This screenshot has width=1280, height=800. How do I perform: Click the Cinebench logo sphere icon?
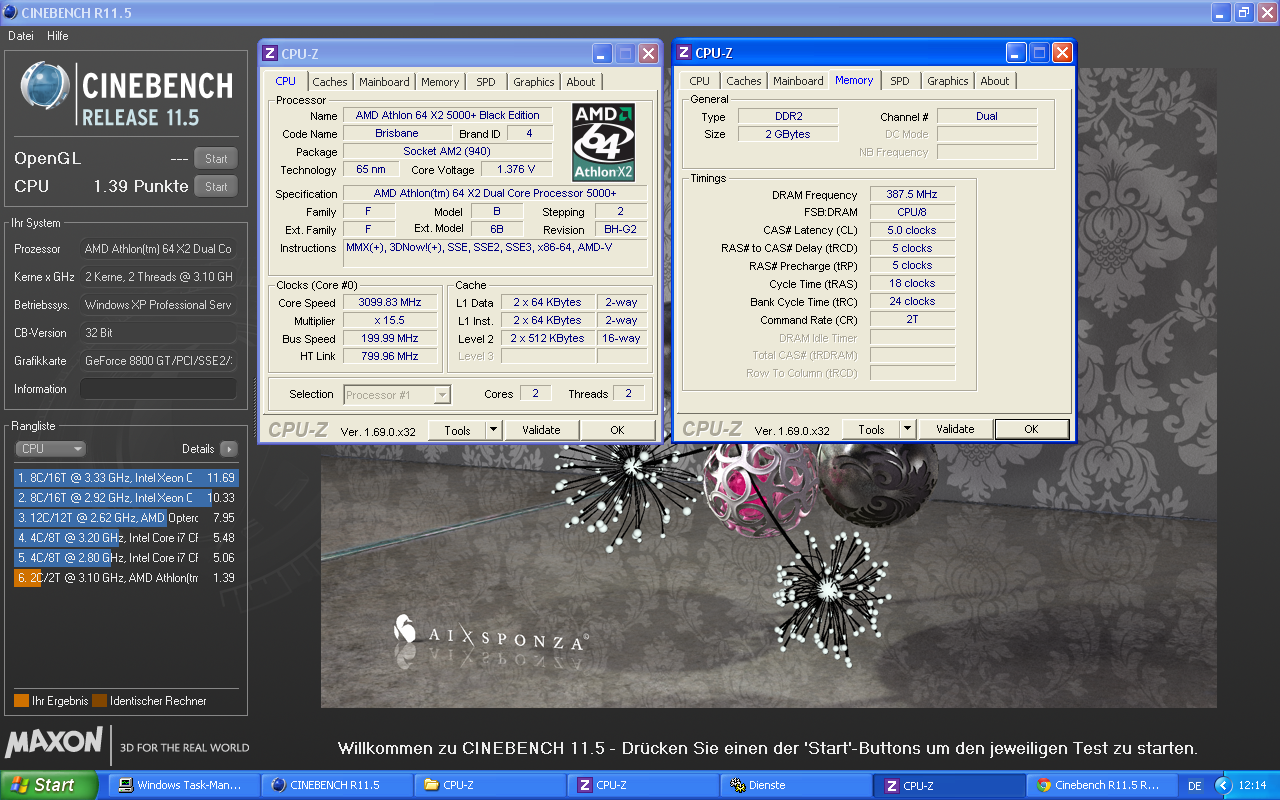pyautogui.click(x=45, y=86)
